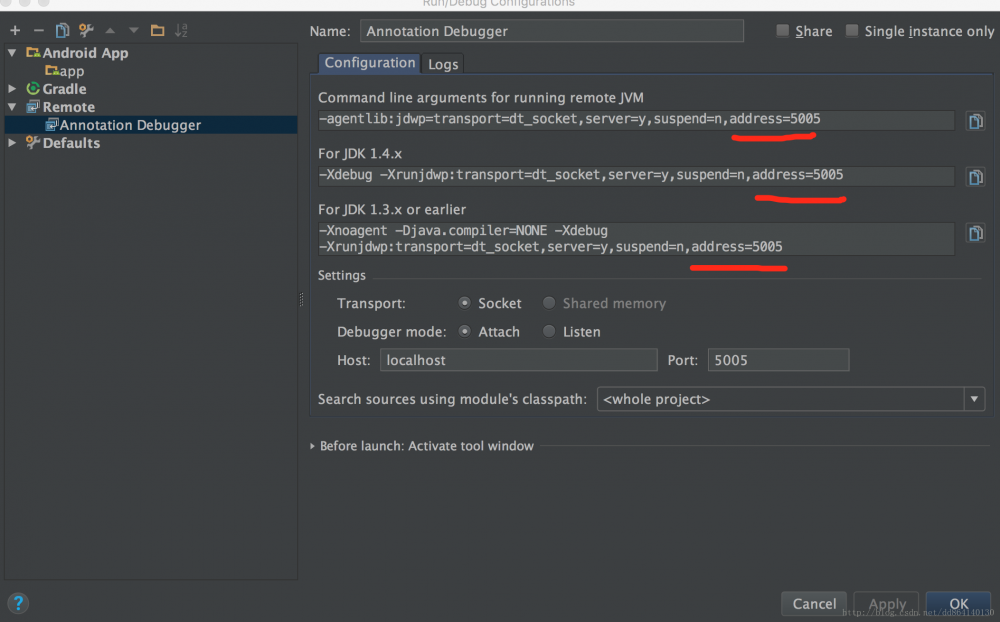
Task: Click the create new folder icon
Action: [x=157, y=31]
